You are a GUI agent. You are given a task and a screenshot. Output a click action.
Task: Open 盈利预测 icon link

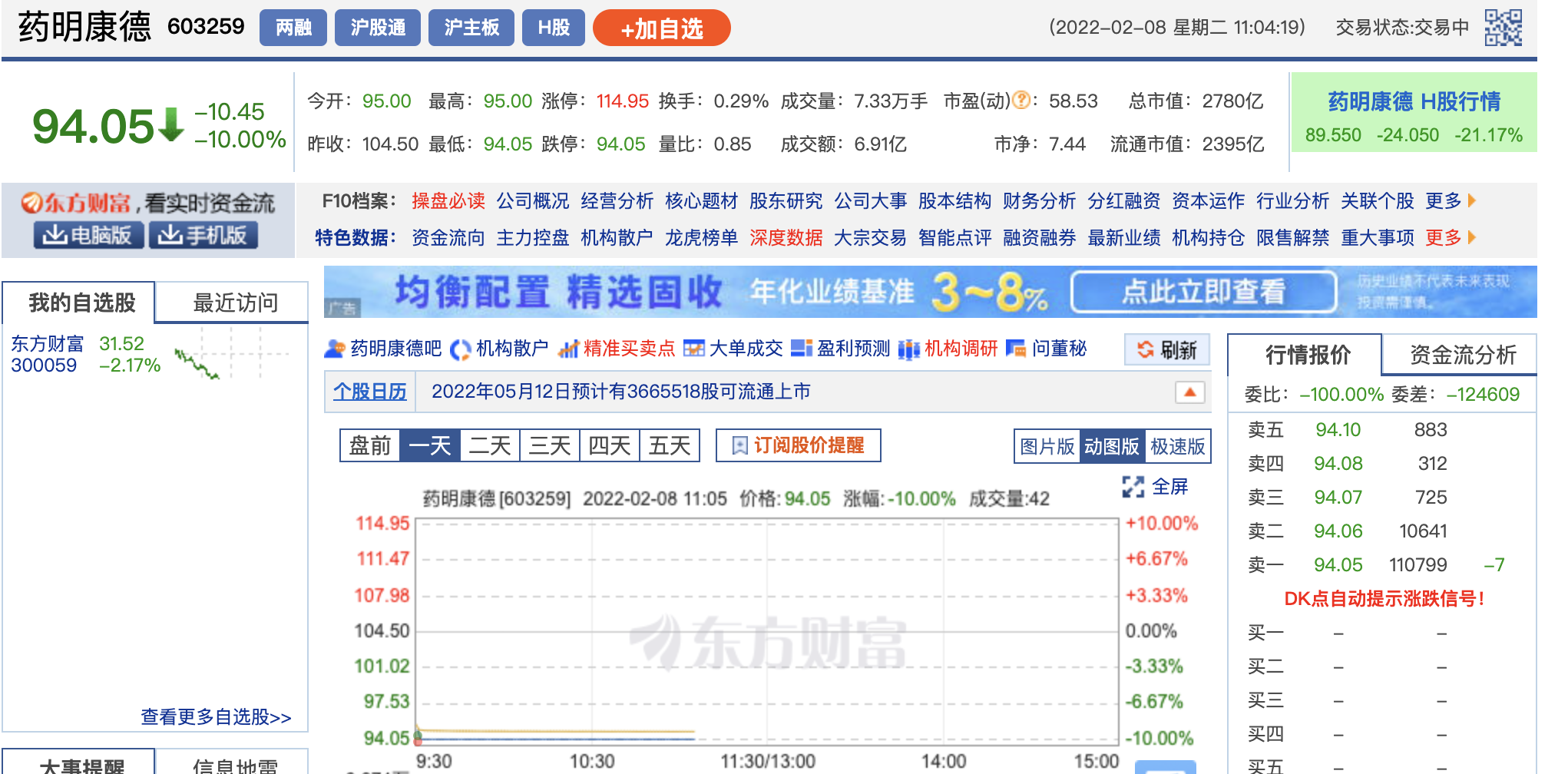click(x=840, y=349)
